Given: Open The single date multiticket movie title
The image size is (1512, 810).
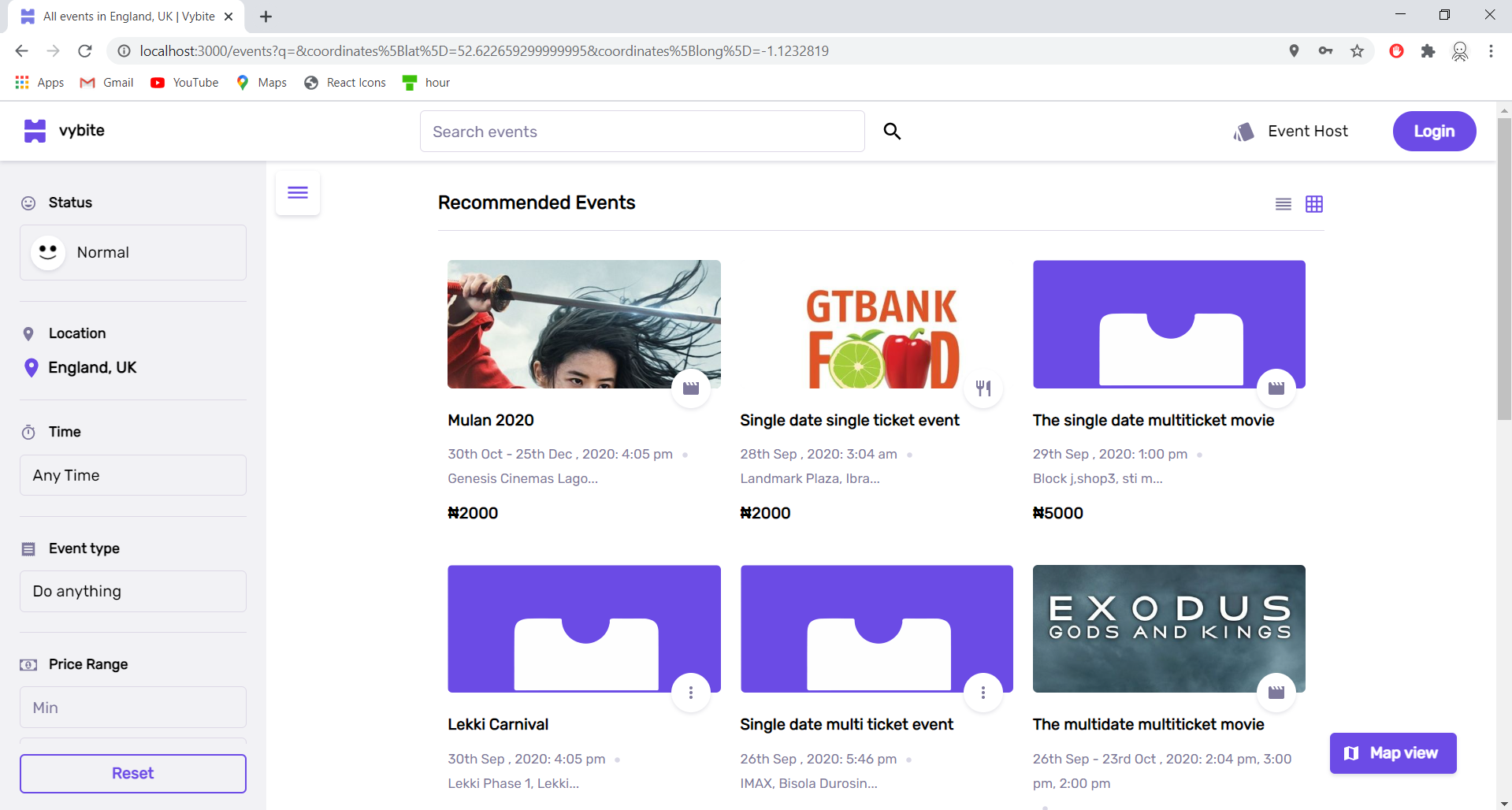Looking at the screenshot, I should (1154, 421).
